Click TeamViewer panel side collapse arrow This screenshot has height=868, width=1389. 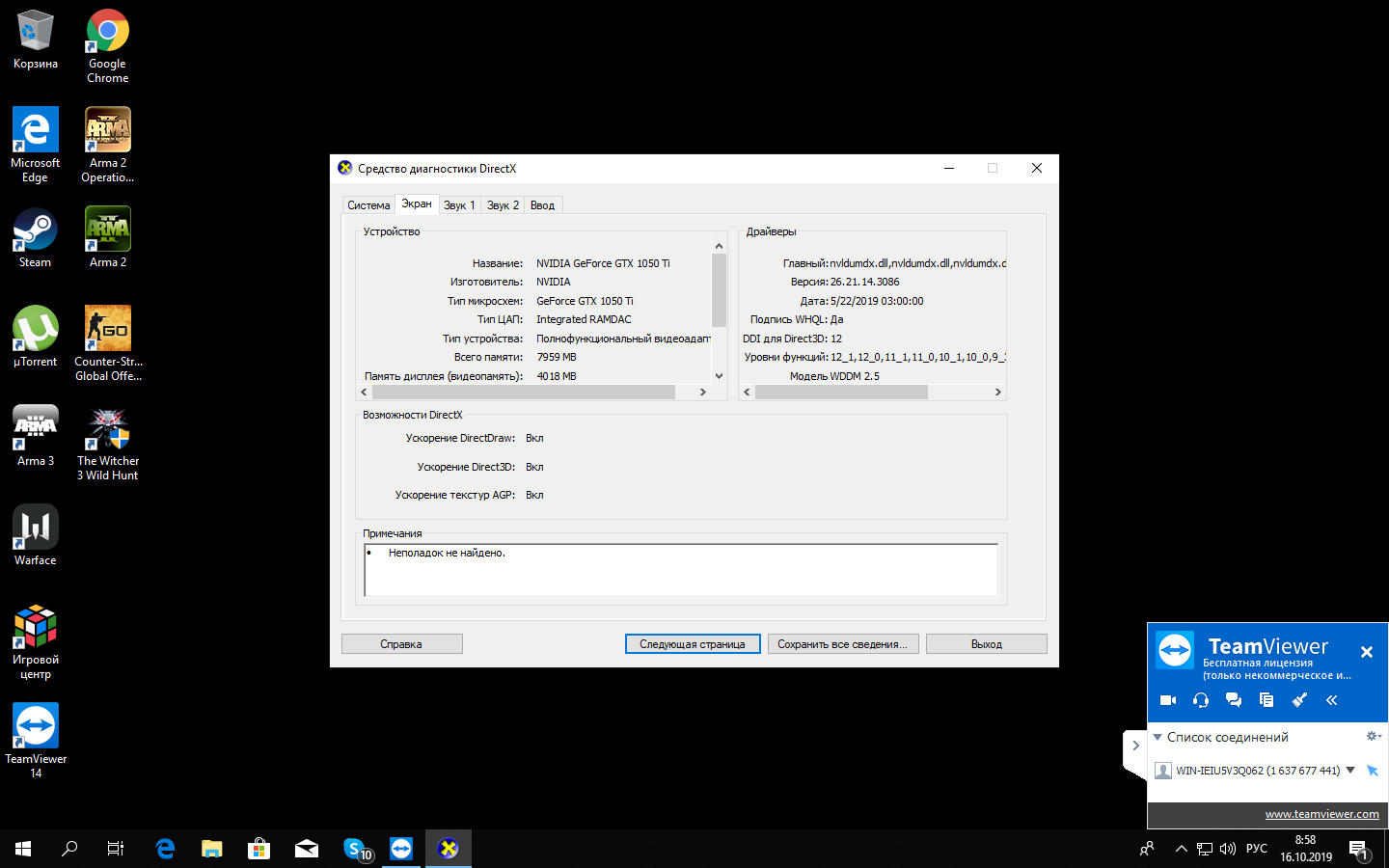pos(1135,746)
